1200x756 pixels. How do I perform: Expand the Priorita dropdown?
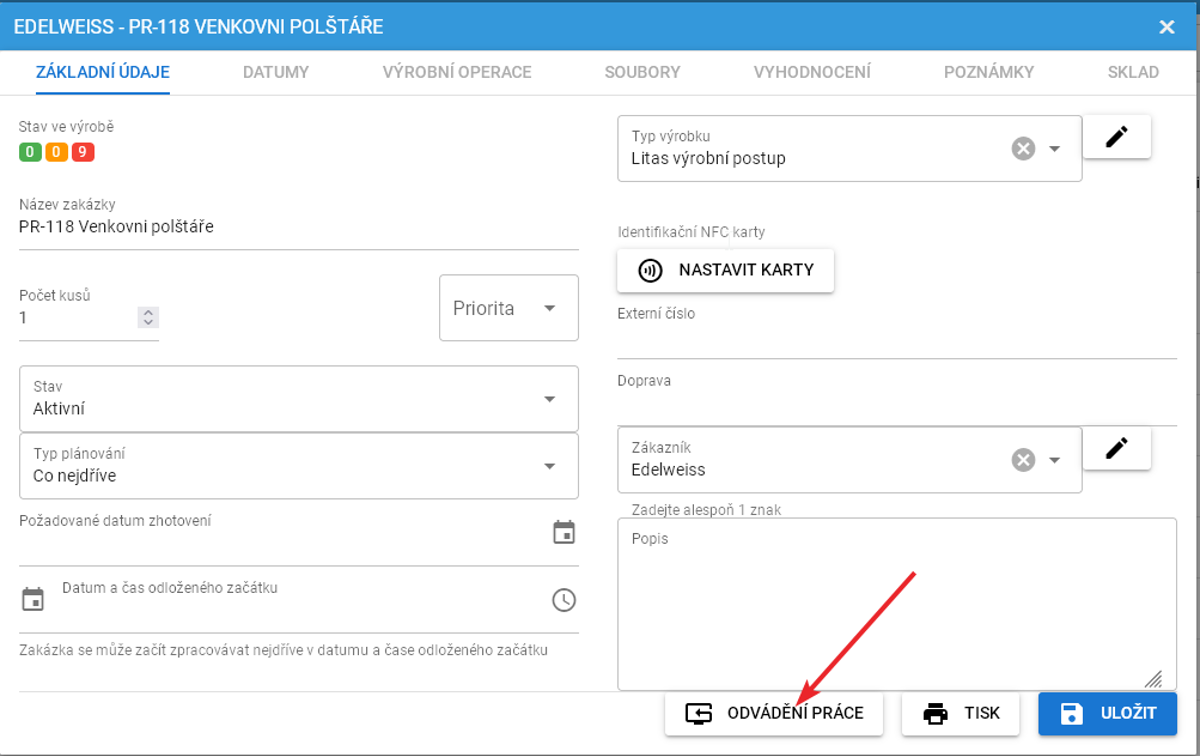[x=549, y=308]
